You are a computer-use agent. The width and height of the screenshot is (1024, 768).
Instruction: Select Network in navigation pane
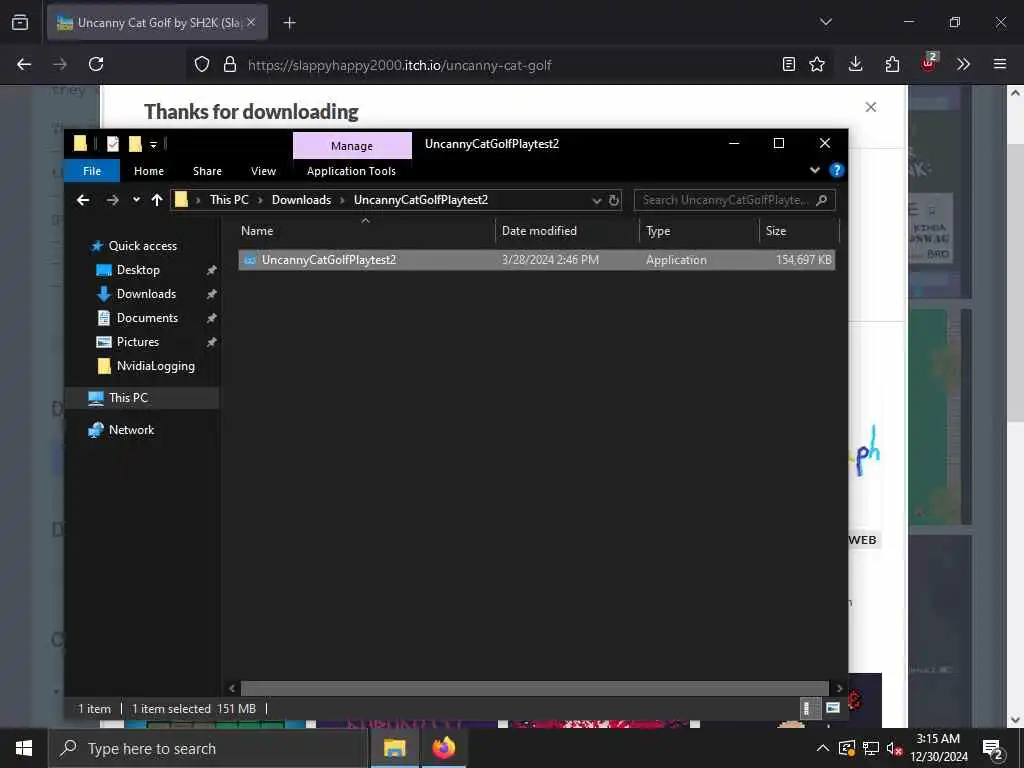(131, 430)
